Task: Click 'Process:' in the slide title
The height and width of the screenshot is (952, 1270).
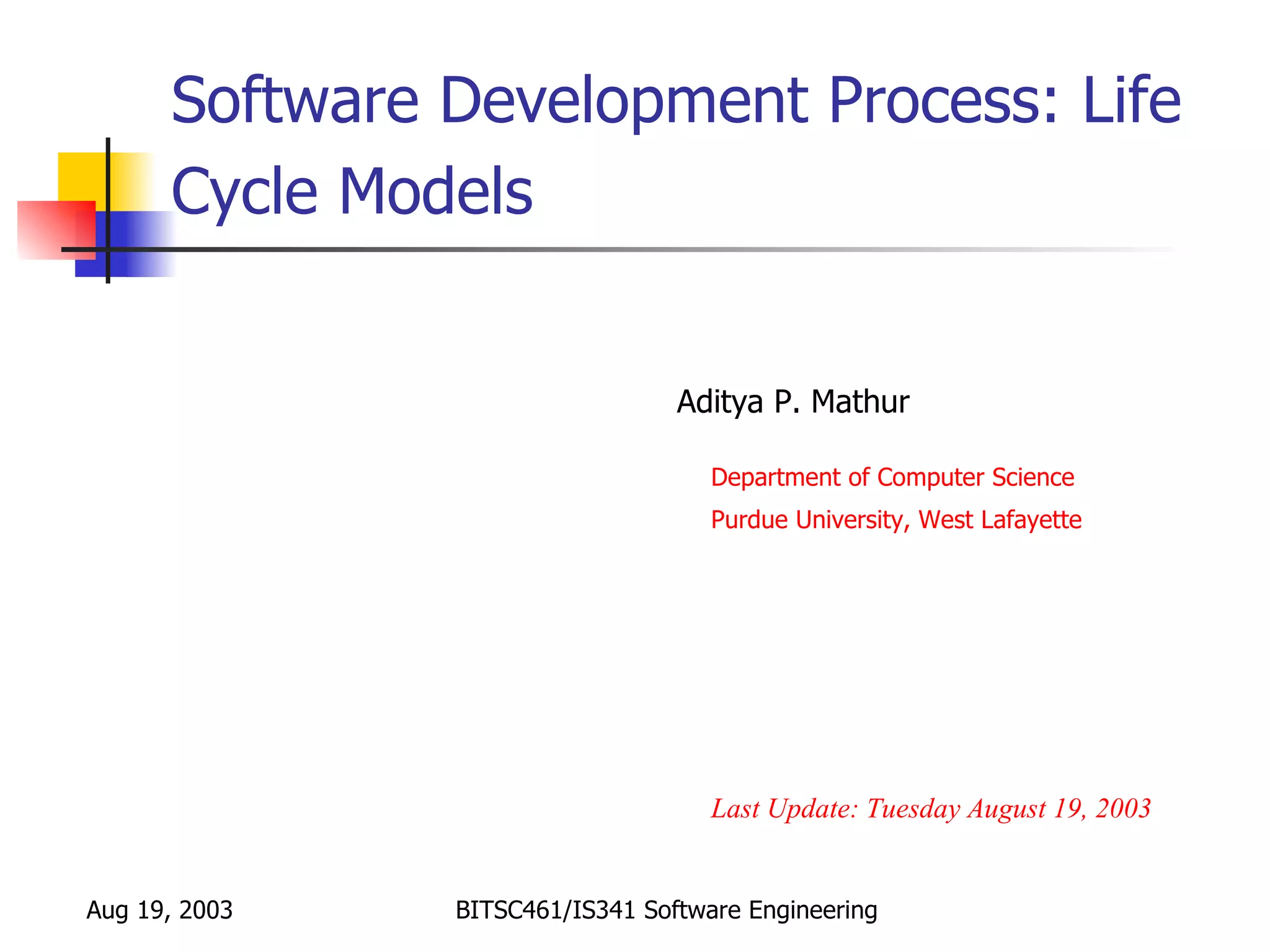Action: [x=943, y=100]
